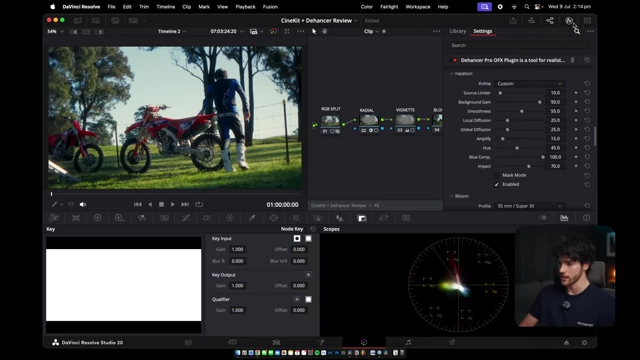Open the Information palette icon
Viewport: 640px width, 360px height.
[586, 218]
